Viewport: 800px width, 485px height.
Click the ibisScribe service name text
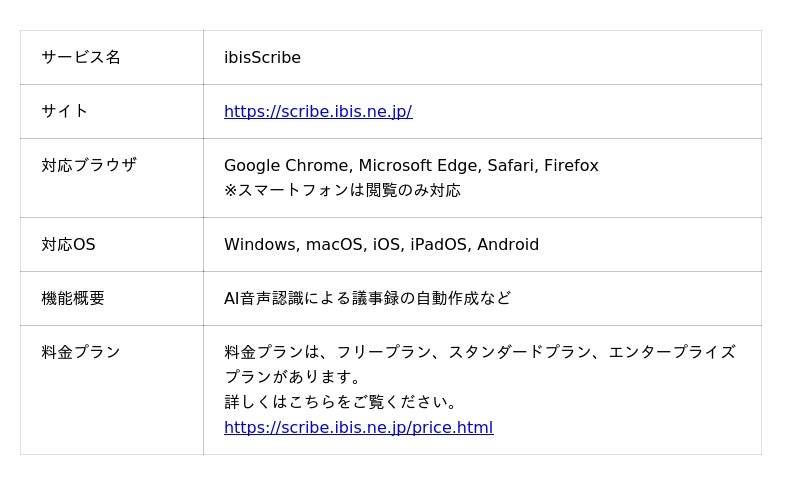262,57
